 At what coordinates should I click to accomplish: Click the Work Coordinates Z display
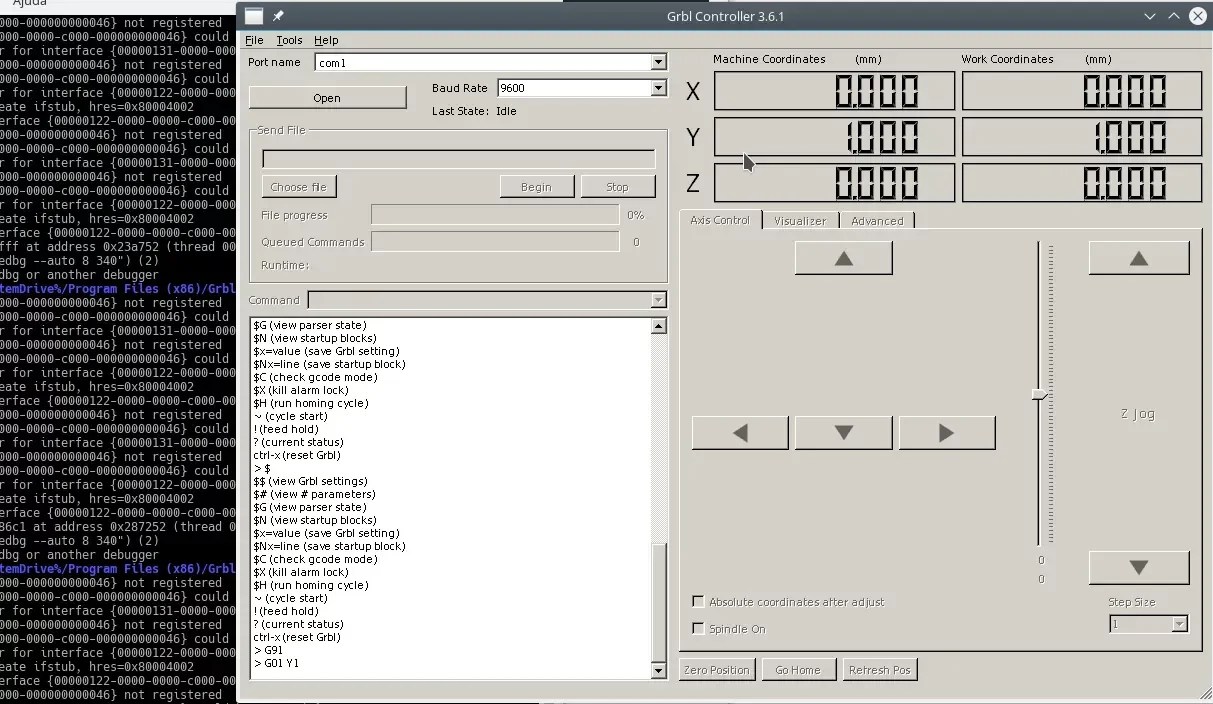coord(1082,183)
